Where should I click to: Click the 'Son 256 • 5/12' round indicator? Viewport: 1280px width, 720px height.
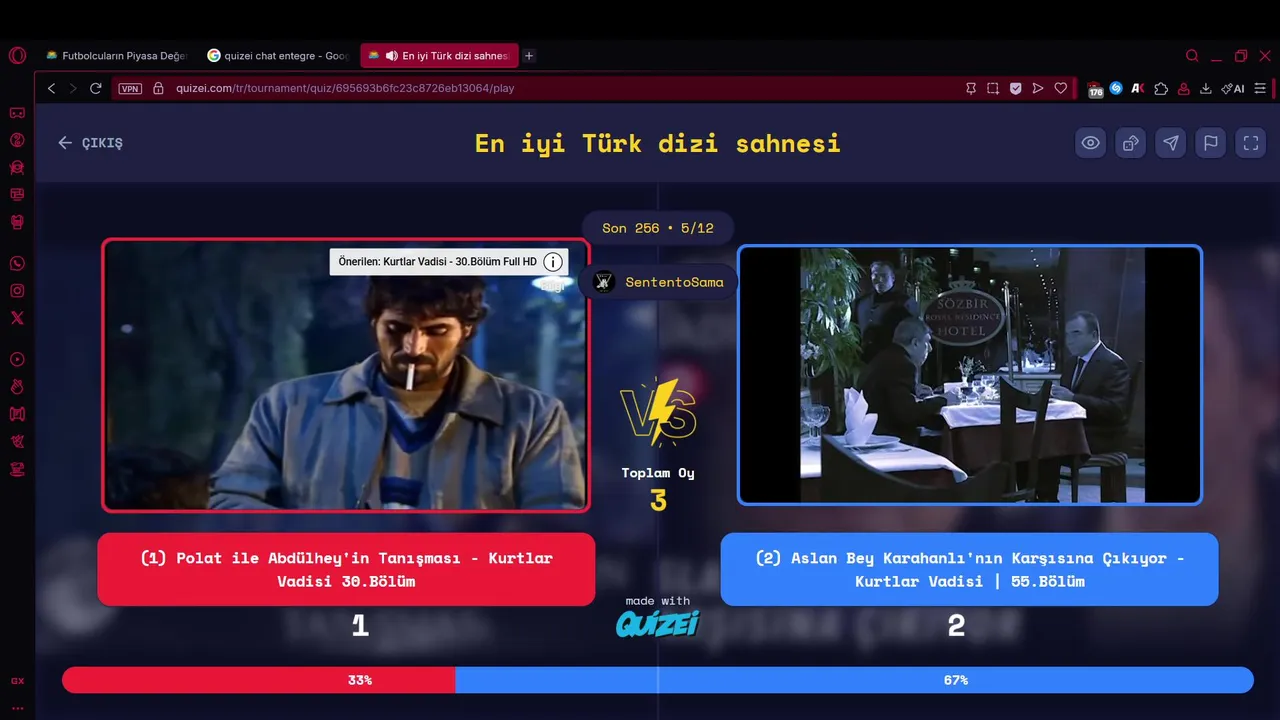pos(658,228)
